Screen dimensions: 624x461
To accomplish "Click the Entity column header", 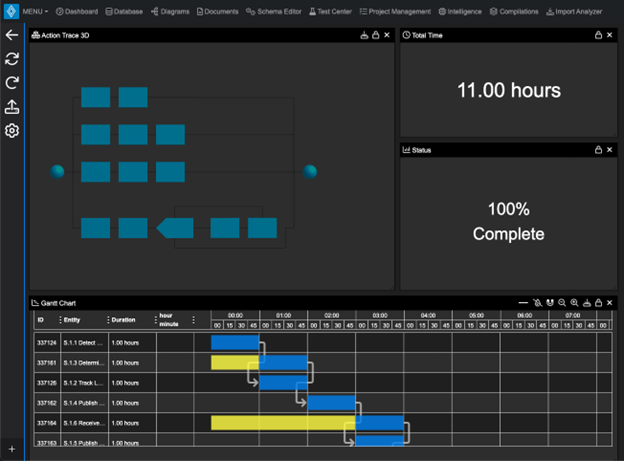I will point(72,320).
